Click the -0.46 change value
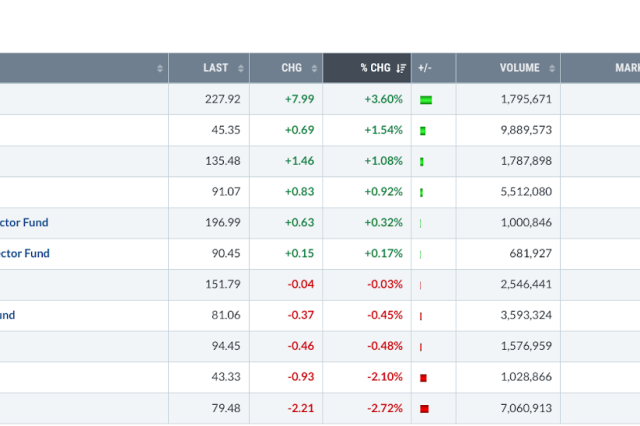Image resolution: width=640 pixels, height=426 pixels. pos(300,346)
